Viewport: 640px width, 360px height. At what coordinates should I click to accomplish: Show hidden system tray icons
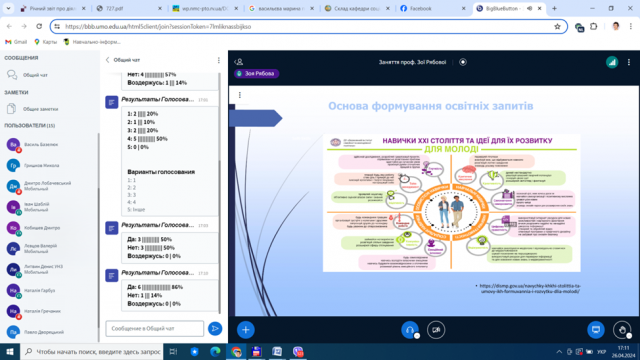[559, 352]
